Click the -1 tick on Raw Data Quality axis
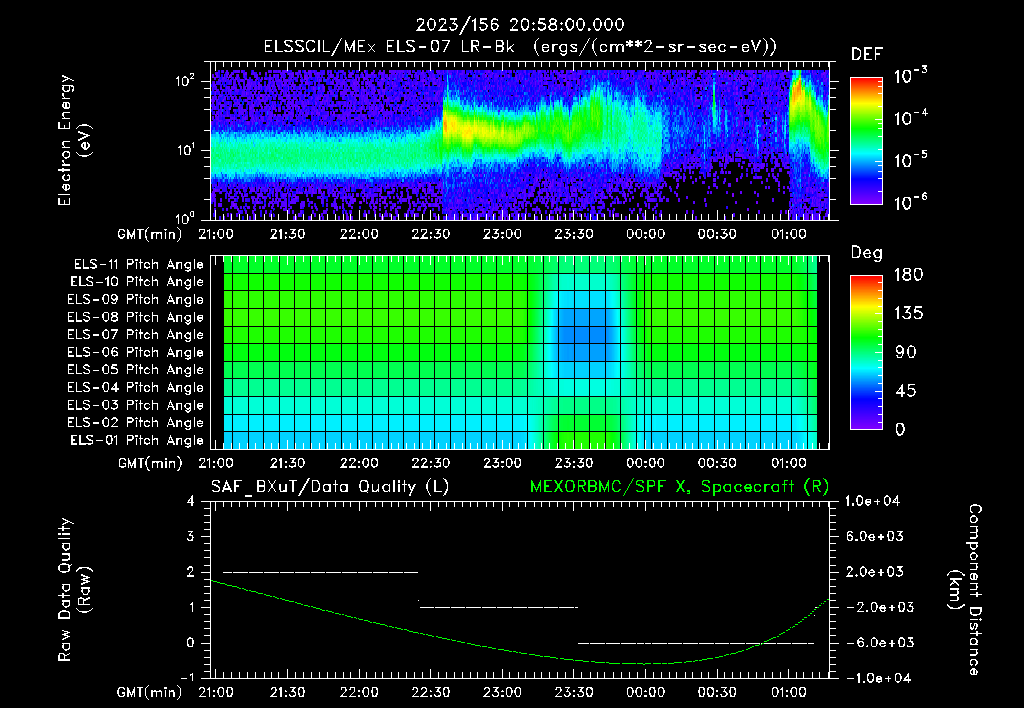 pyautogui.click(x=187, y=678)
